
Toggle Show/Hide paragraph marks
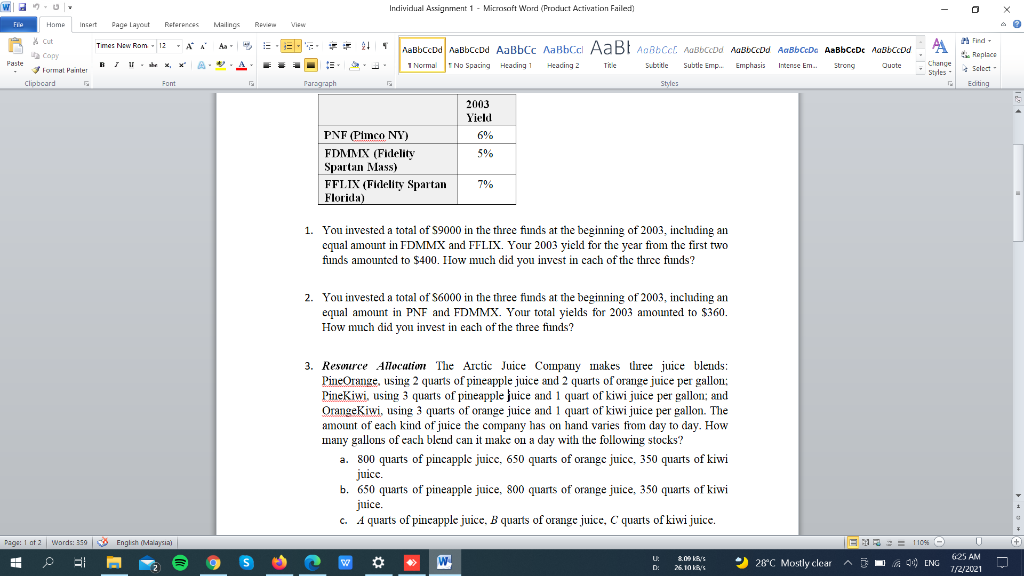[386, 46]
